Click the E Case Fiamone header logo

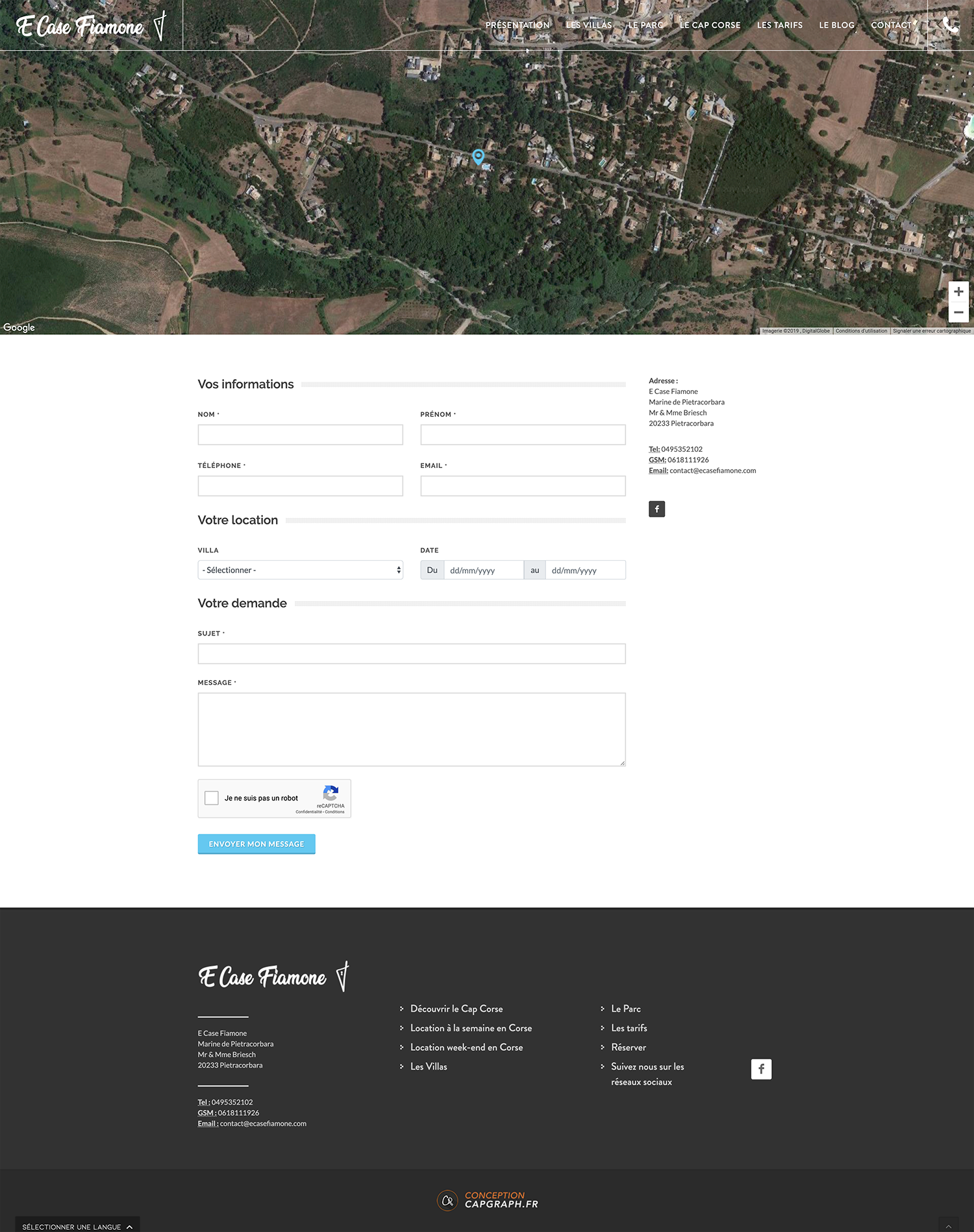point(91,26)
